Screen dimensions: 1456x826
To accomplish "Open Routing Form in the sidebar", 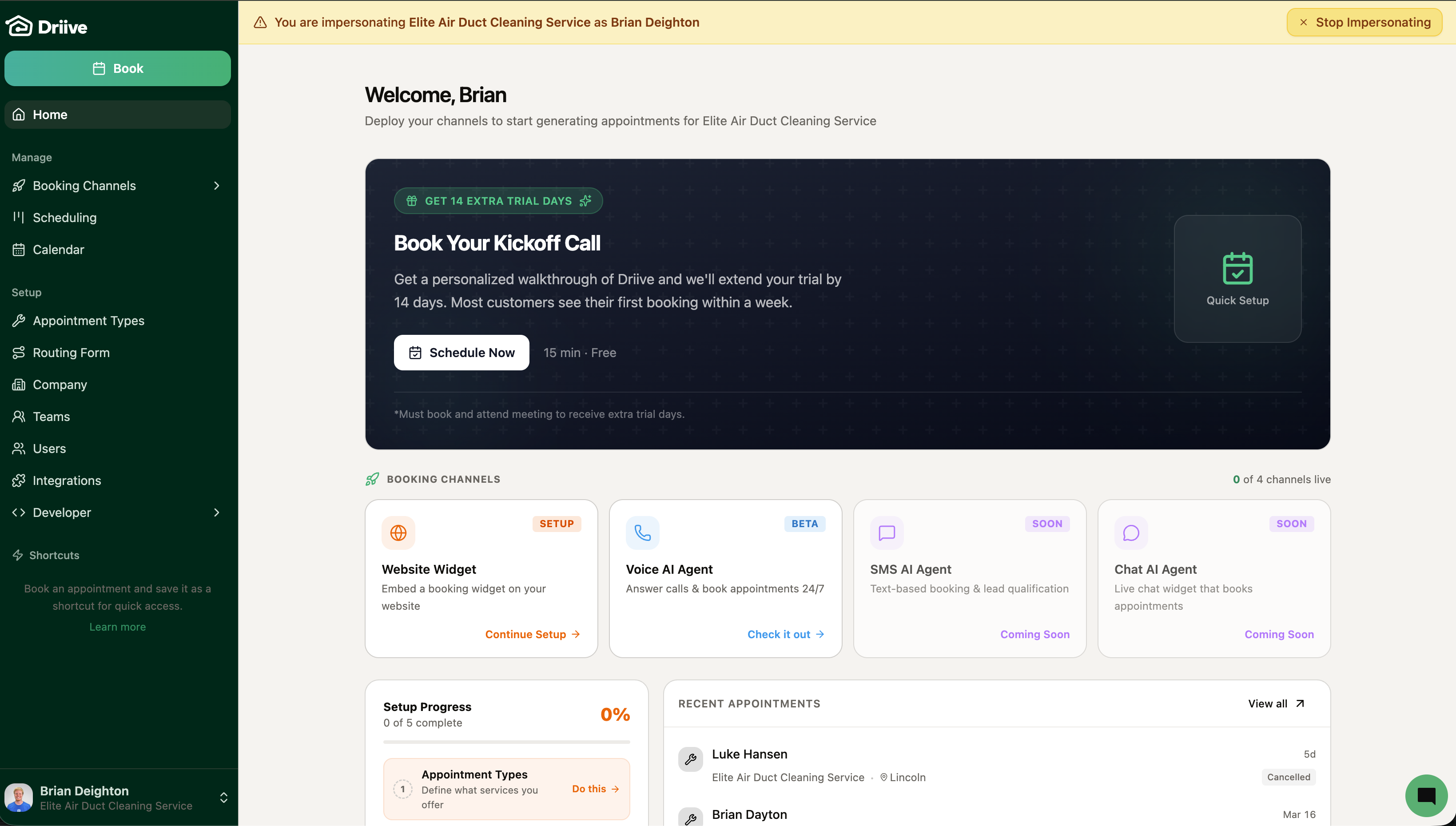I will tap(71, 353).
